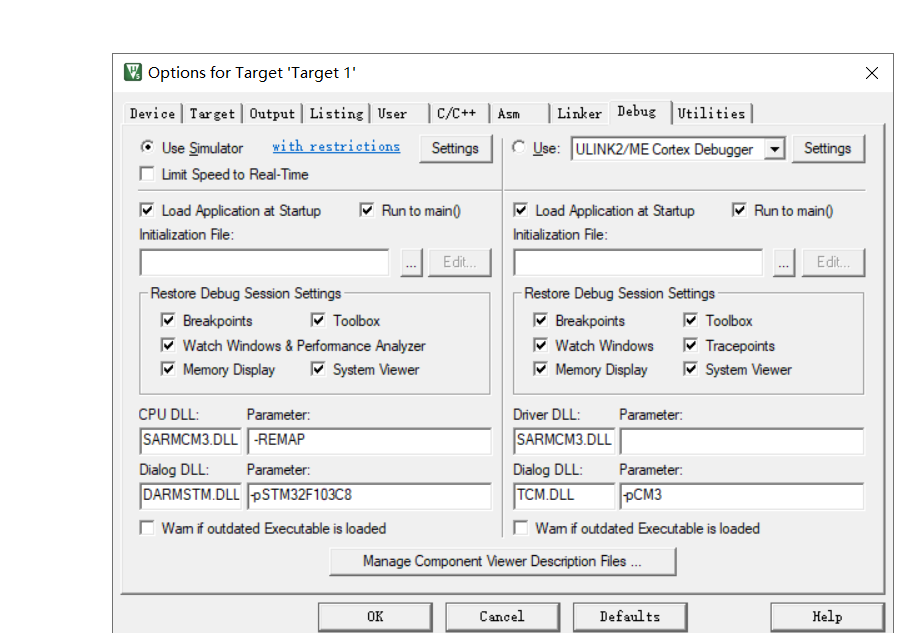924x633 pixels.
Task: Click Settings button beside Use Simulator
Action: pyautogui.click(x=456, y=149)
